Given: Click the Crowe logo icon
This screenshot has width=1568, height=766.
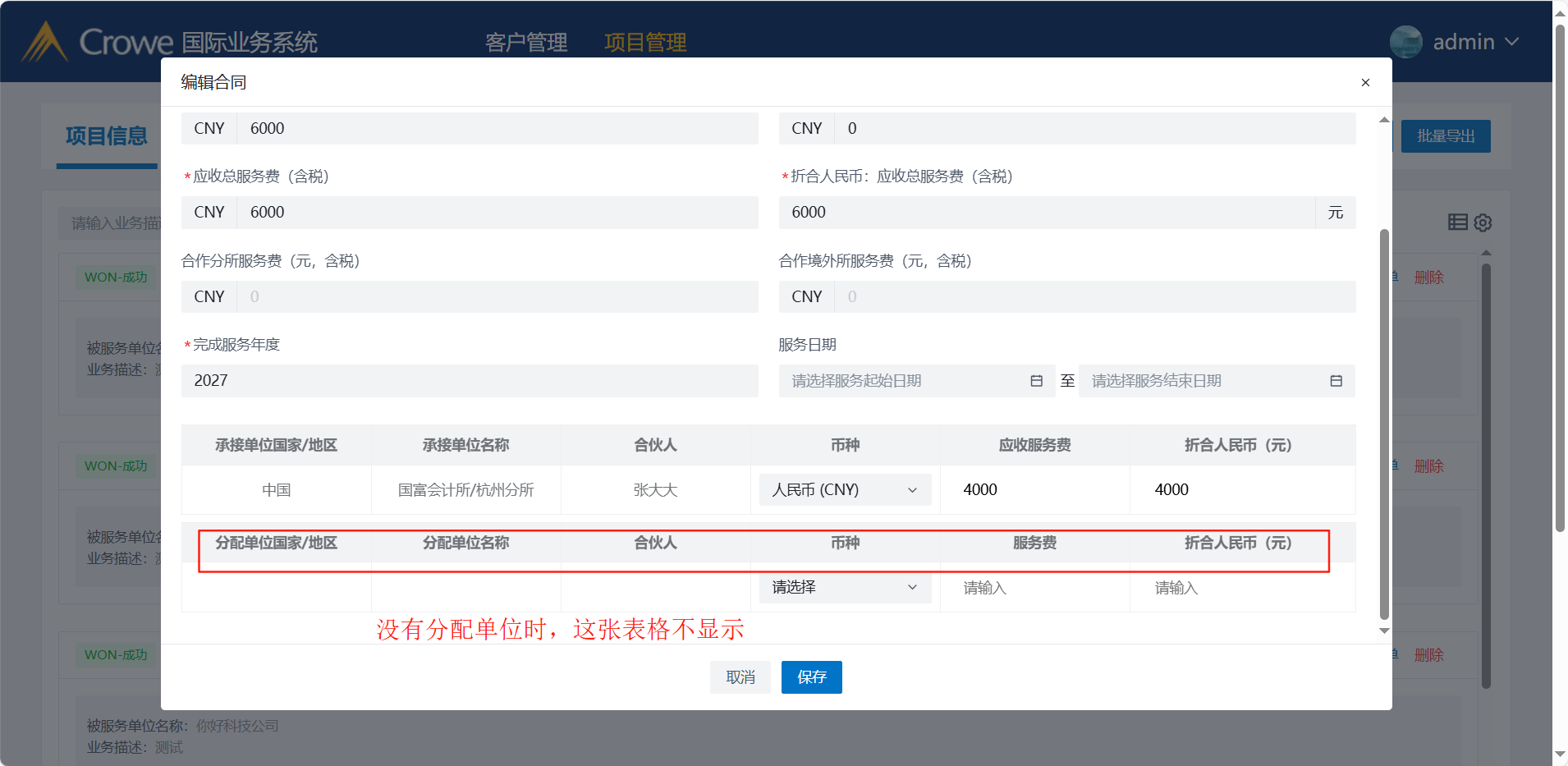Looking at the screenshot, I should click(44, 42).
